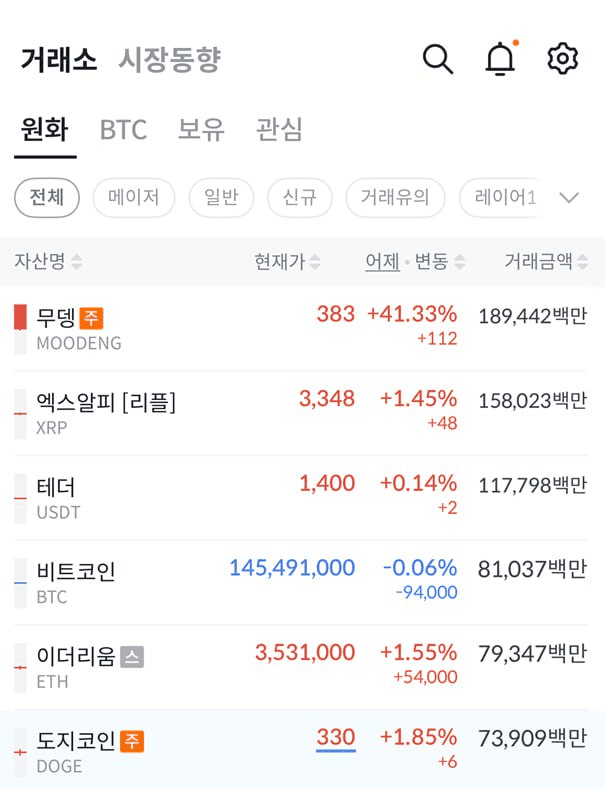Tap the orange 주 badge beside 도지코인

(132, 741)
